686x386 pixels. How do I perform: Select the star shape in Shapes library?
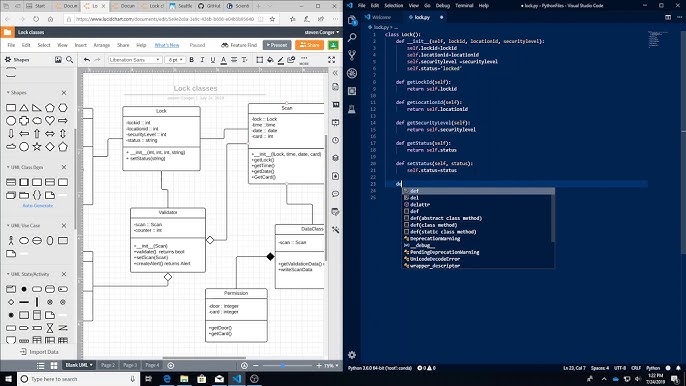(x=37, y=147)
